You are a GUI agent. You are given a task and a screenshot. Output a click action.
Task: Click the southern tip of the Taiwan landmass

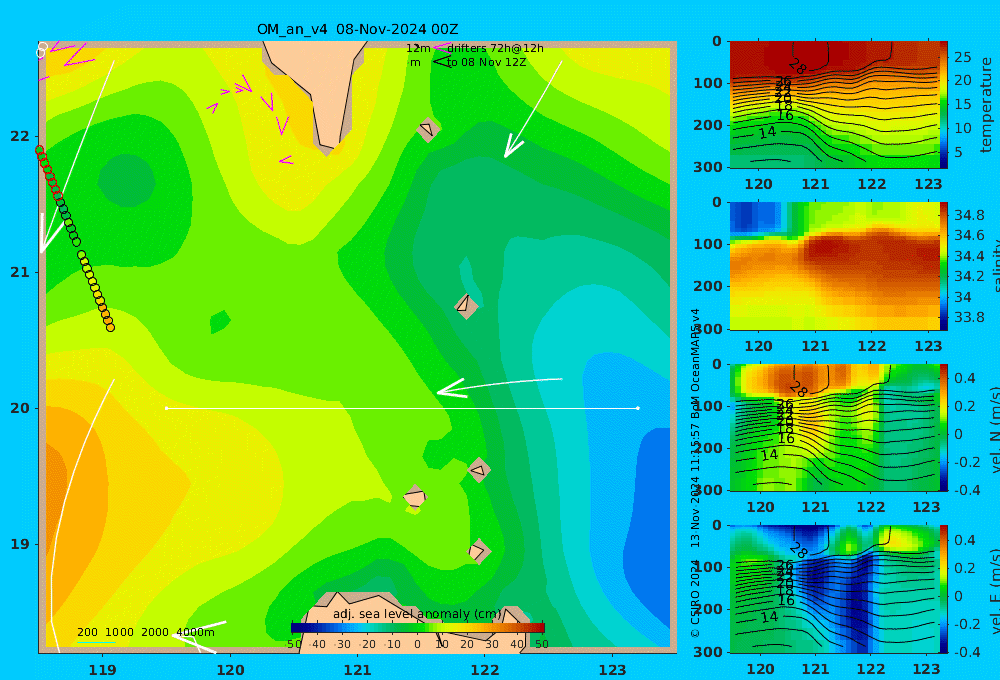tap(327, 149)
